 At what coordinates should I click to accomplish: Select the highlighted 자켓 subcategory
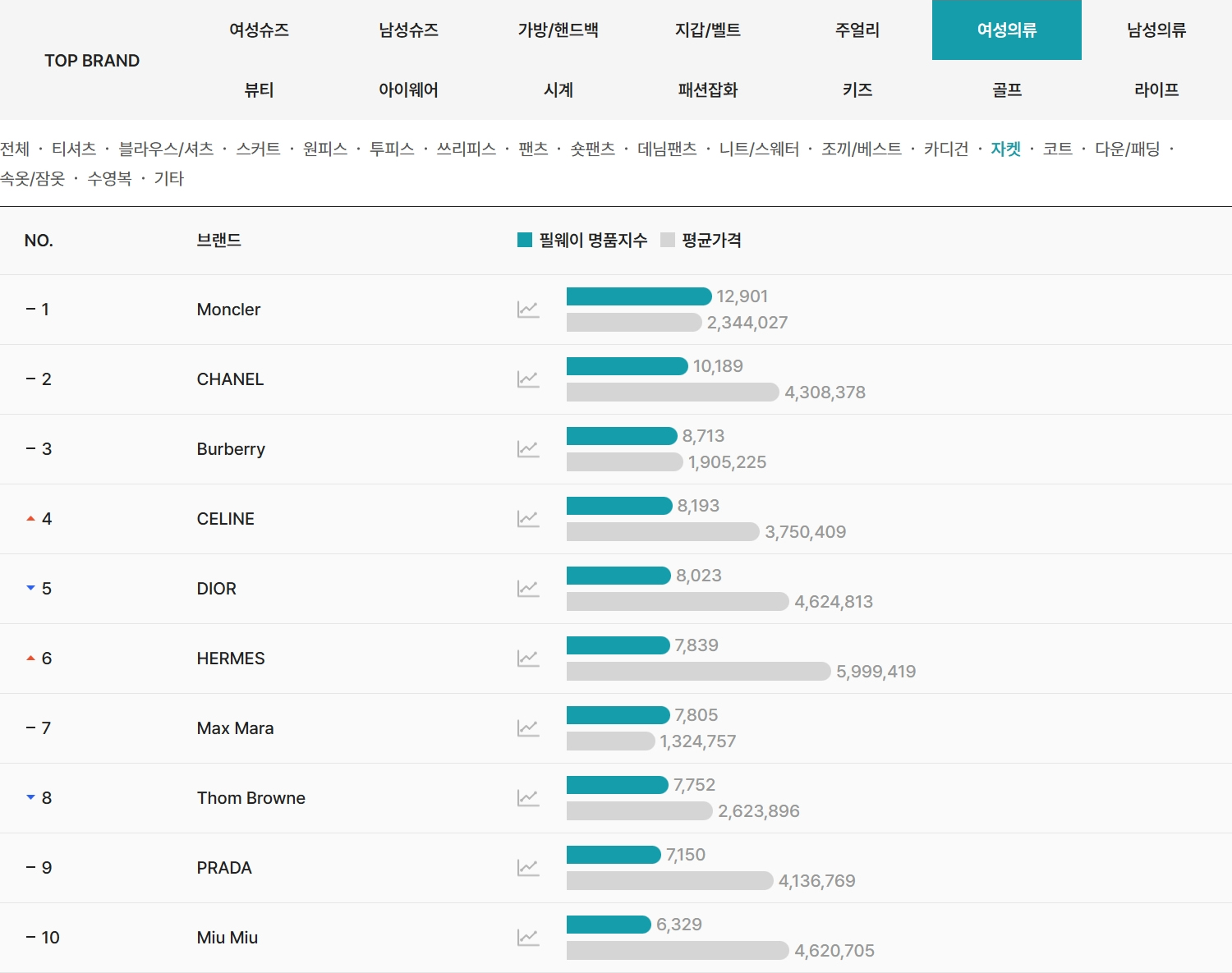[1005, 149]
